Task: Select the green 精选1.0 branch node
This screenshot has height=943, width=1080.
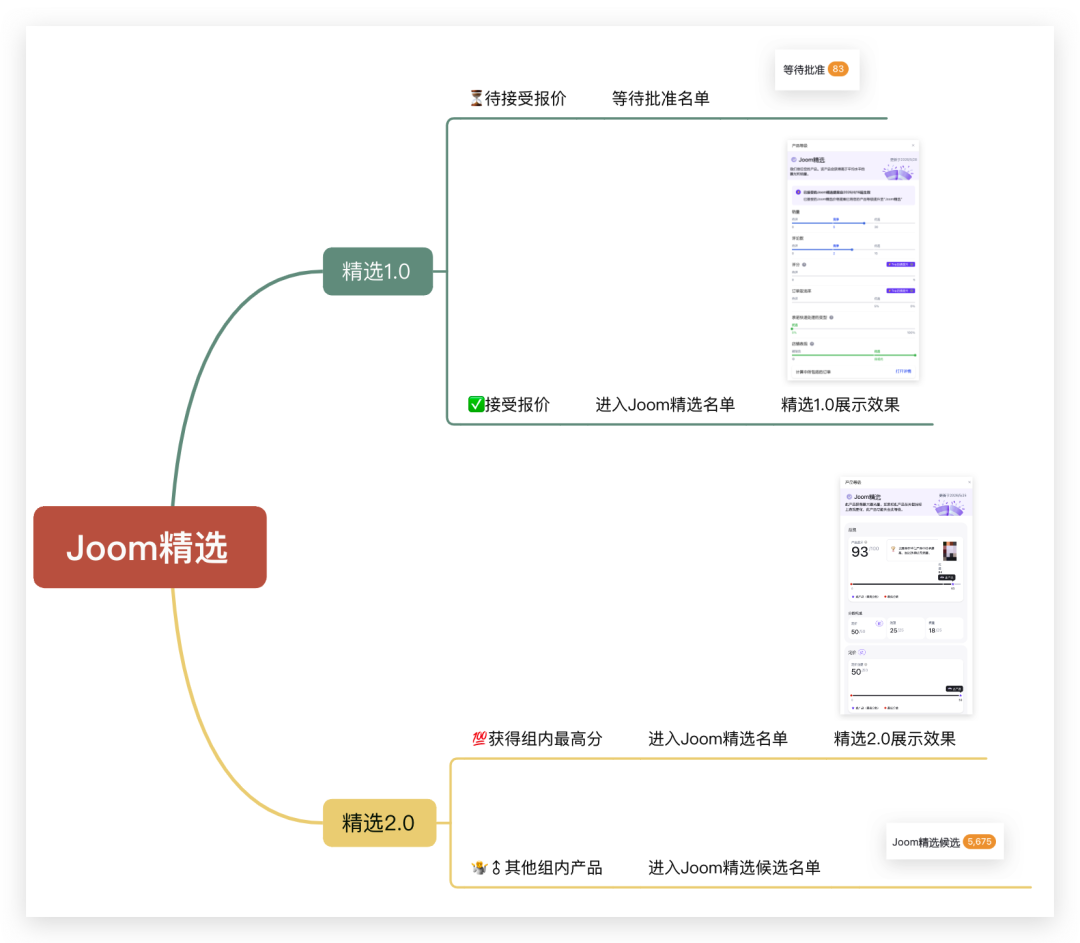Action: [377, 271]
